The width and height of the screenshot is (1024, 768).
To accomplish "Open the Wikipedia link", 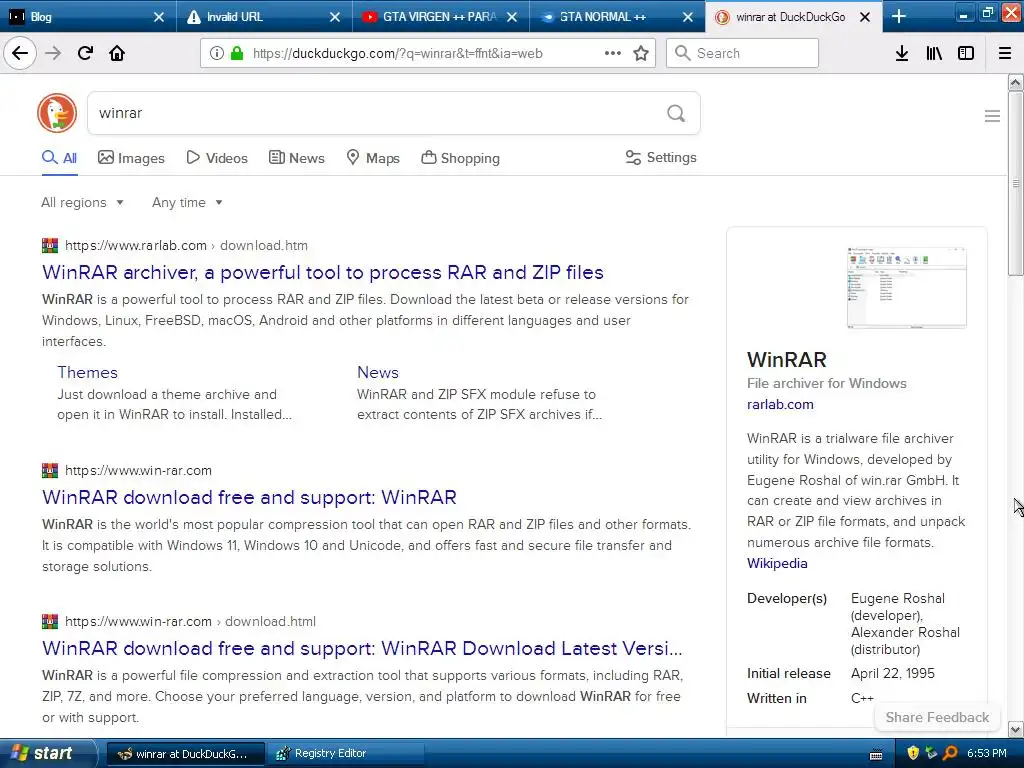I will pyautogui.click(x=776, y=563).
